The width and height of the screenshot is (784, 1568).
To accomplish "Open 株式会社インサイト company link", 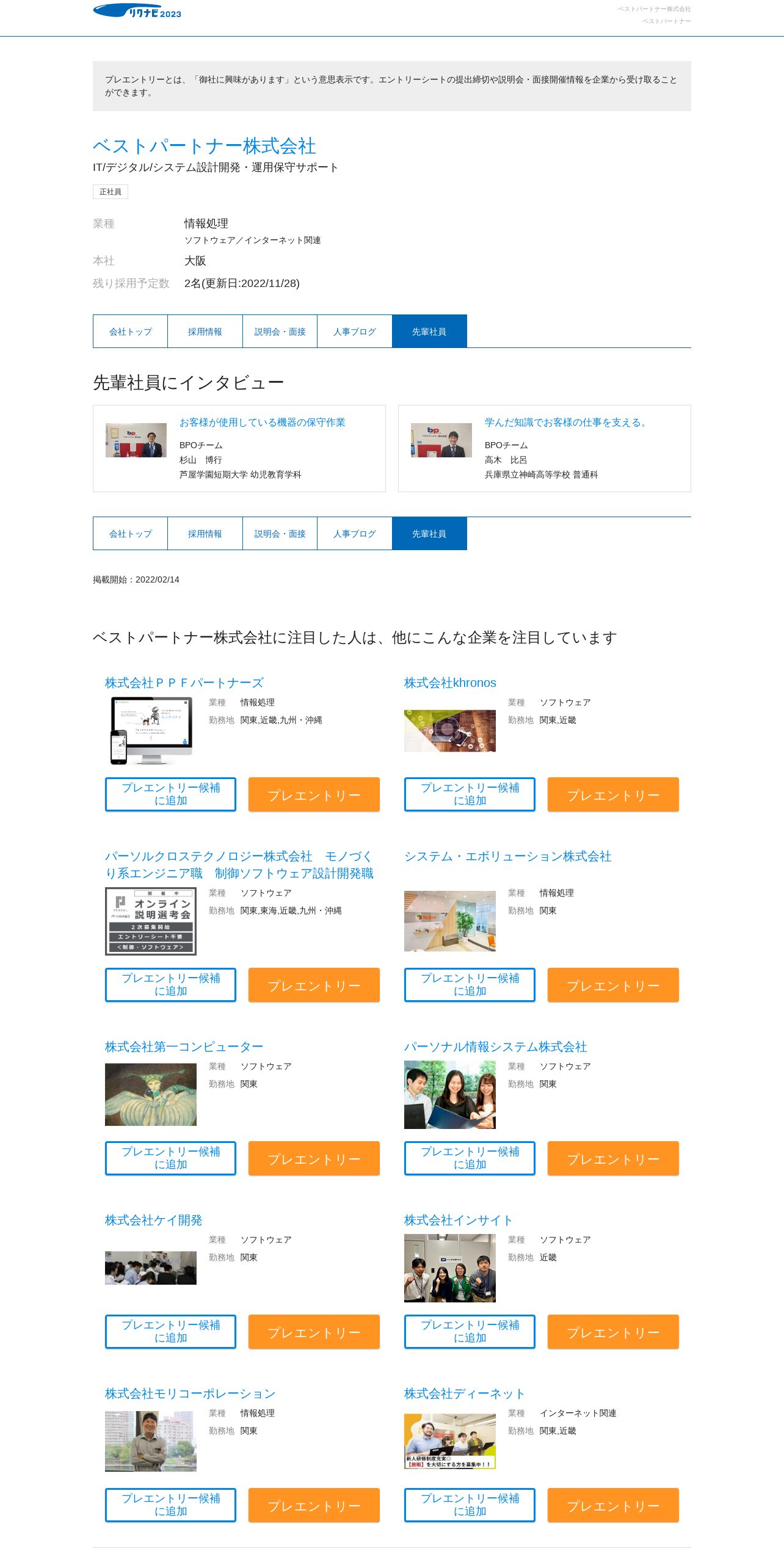I will [459, 1220].
